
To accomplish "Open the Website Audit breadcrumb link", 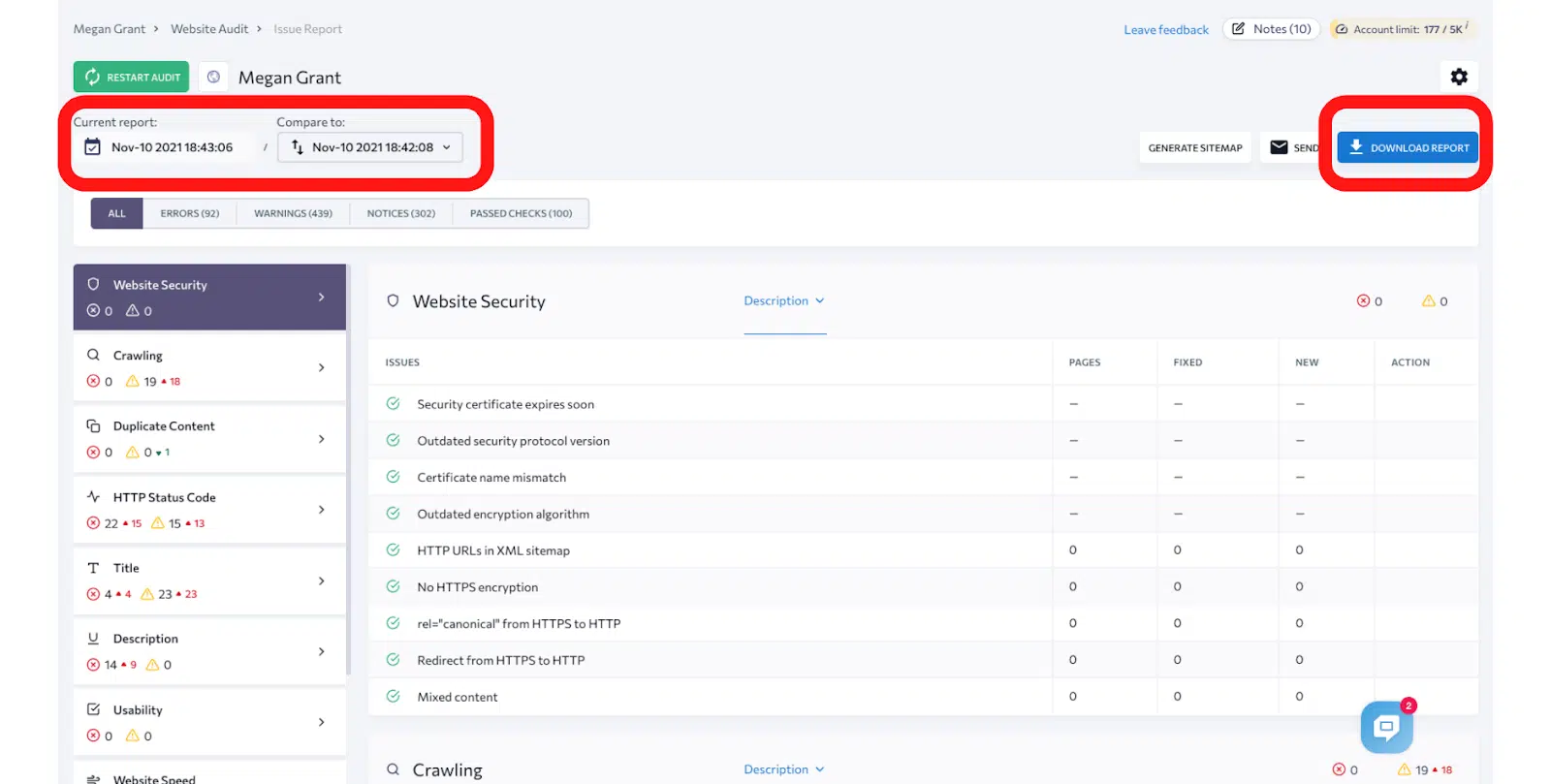I will (209, 29).
